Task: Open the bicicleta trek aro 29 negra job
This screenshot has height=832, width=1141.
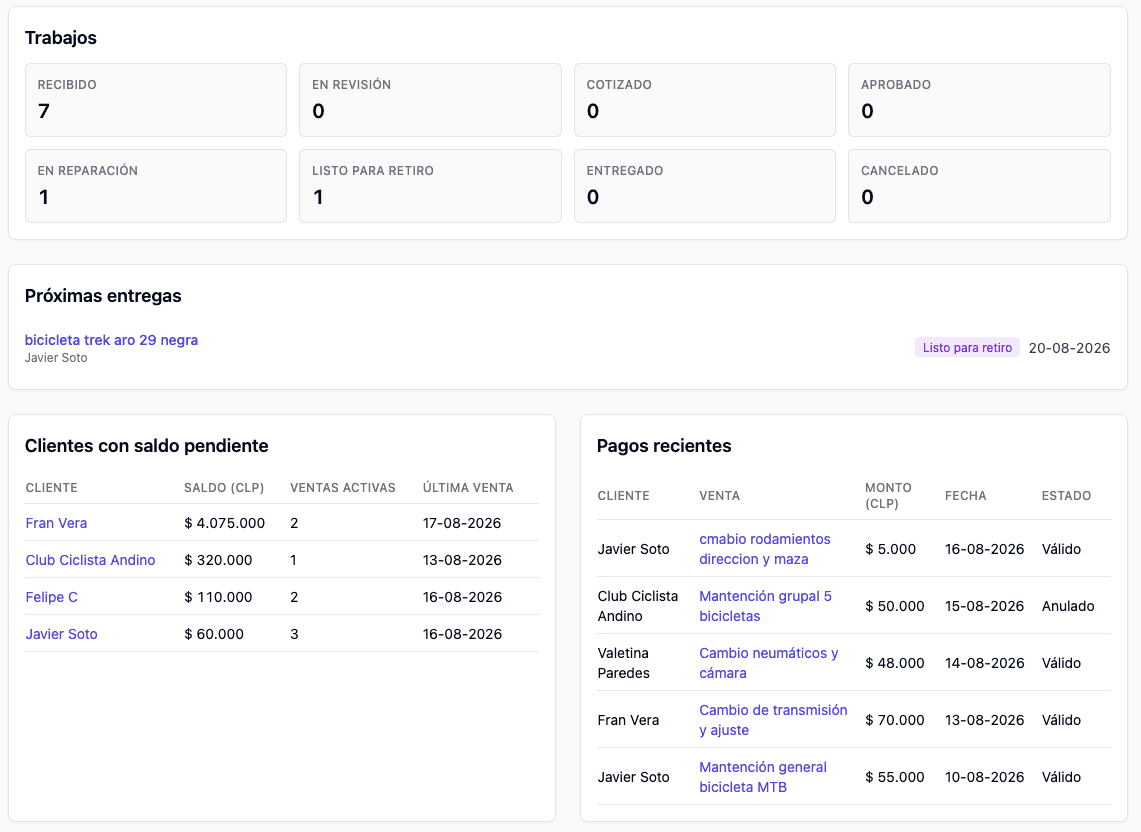Action: coord(111,340)
